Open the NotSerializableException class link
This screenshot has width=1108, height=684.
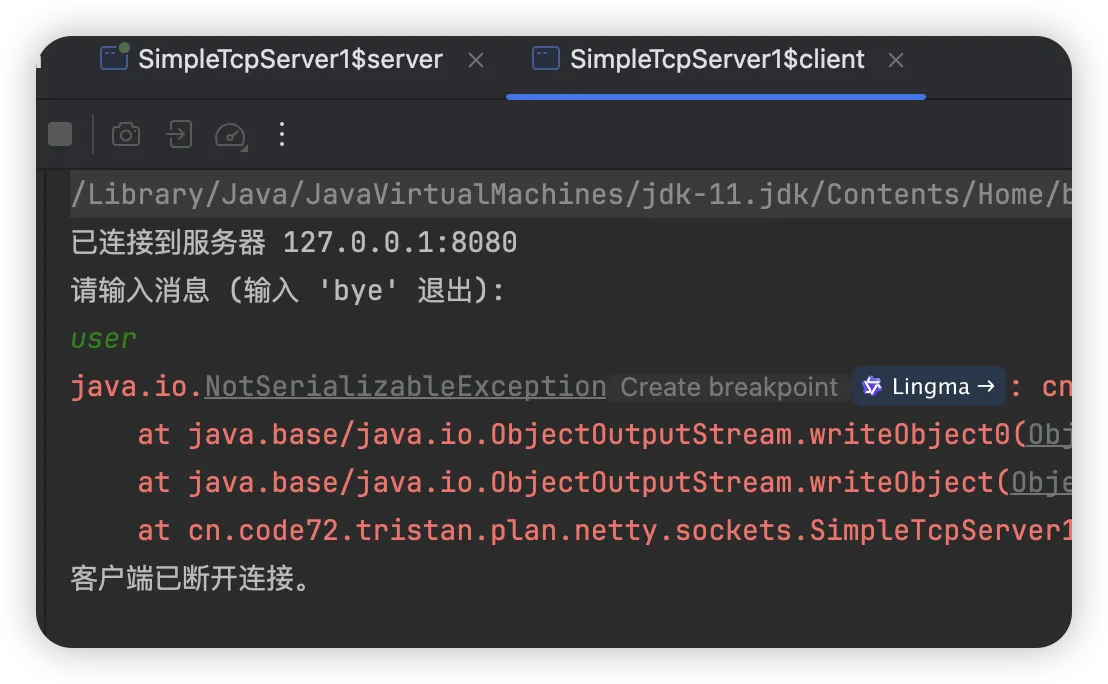405,387
